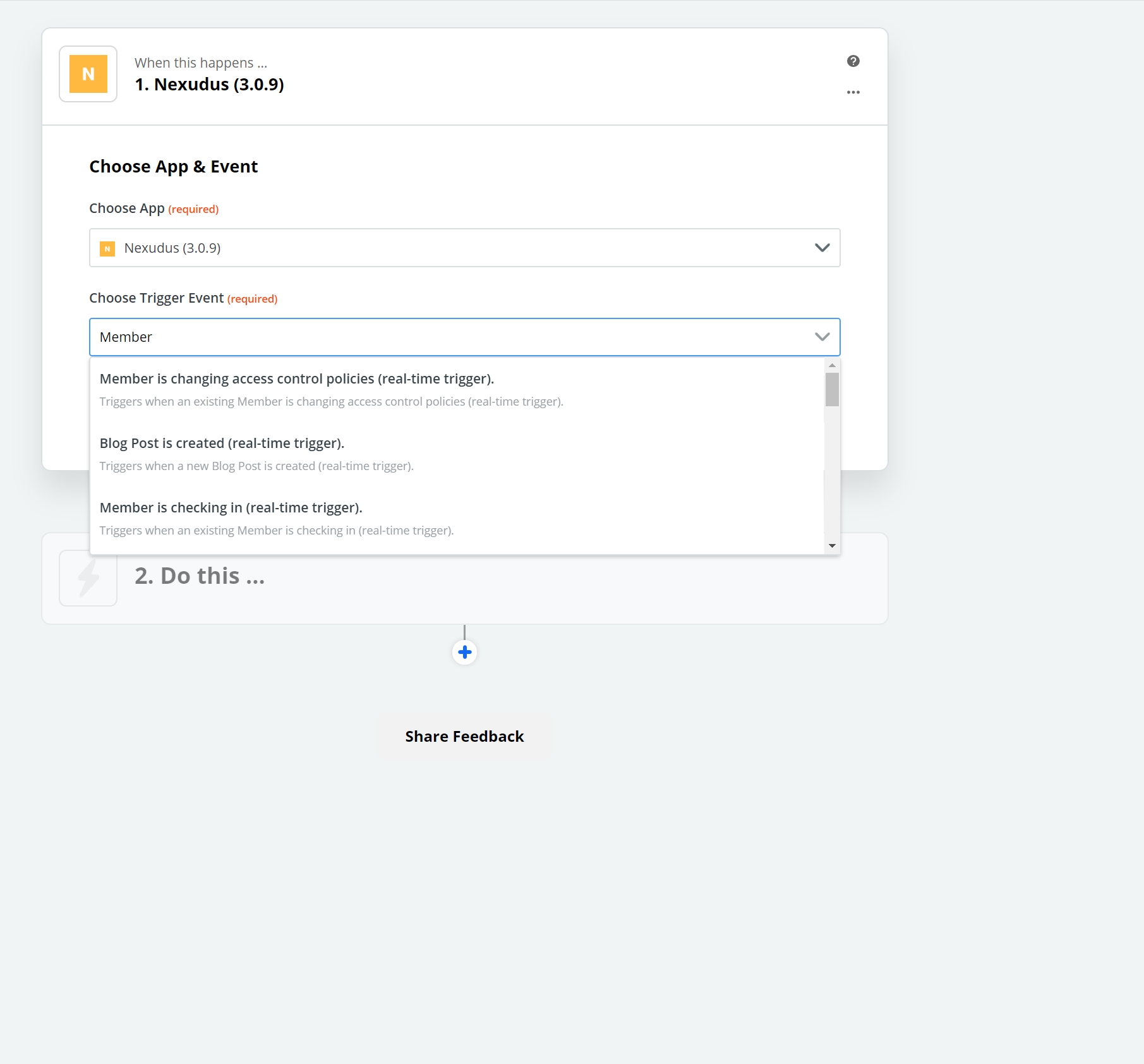Viewport: 1144px width, 1064px height.
Task: Click the 'Choose App' field label
Action: point(126,209)
